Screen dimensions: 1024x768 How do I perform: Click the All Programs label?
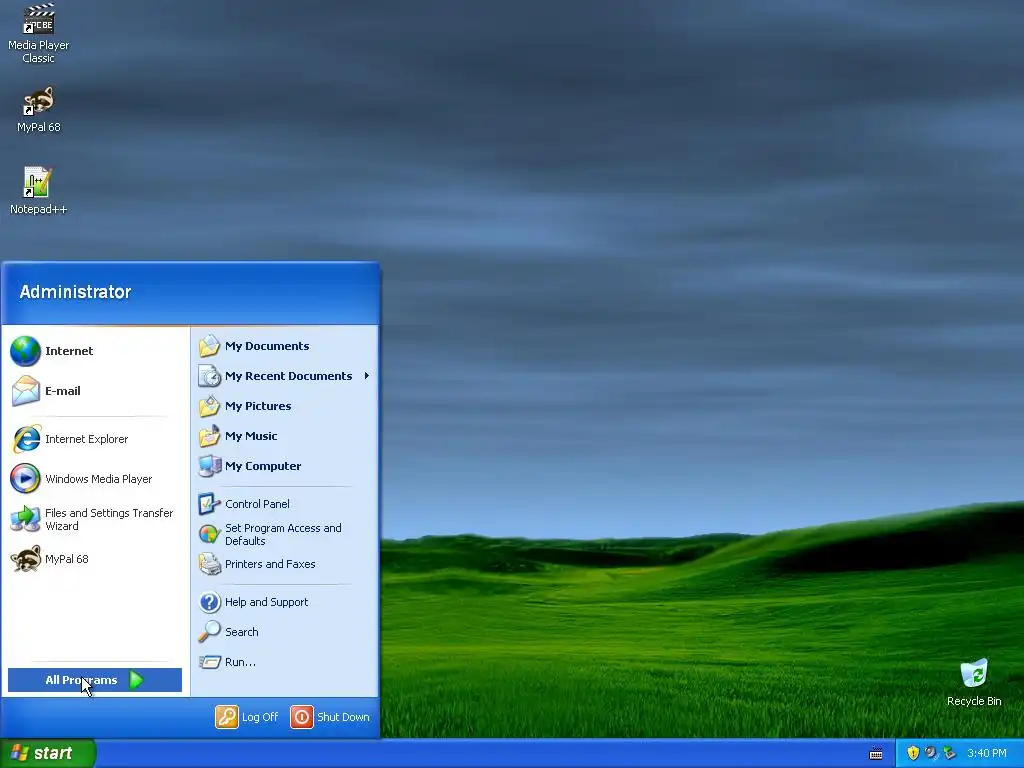(81, 680)
